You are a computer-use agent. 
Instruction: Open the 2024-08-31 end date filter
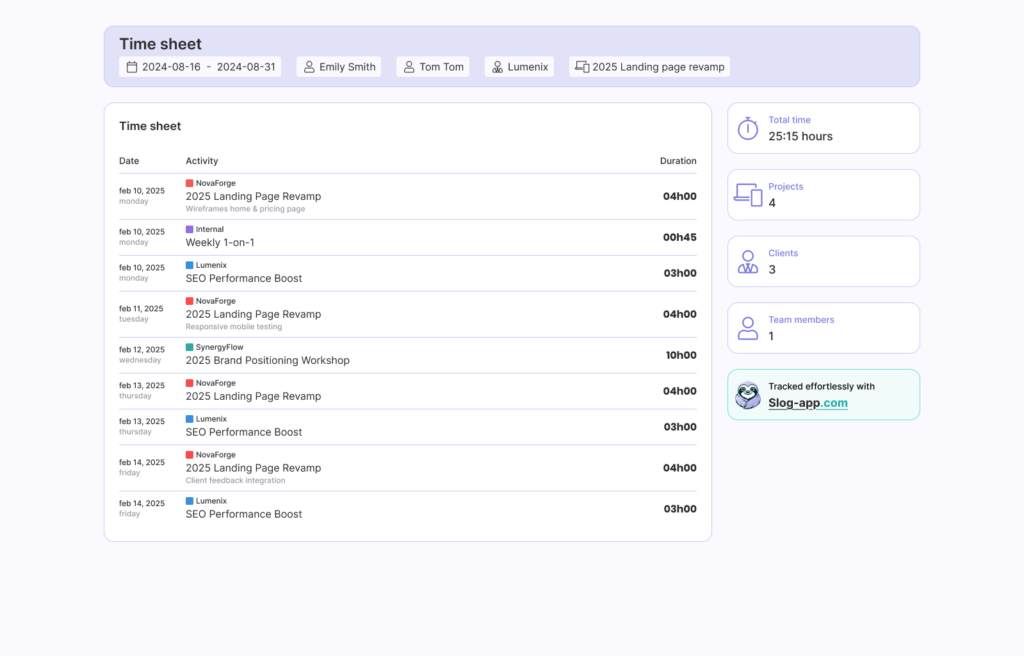coord(246,67)
